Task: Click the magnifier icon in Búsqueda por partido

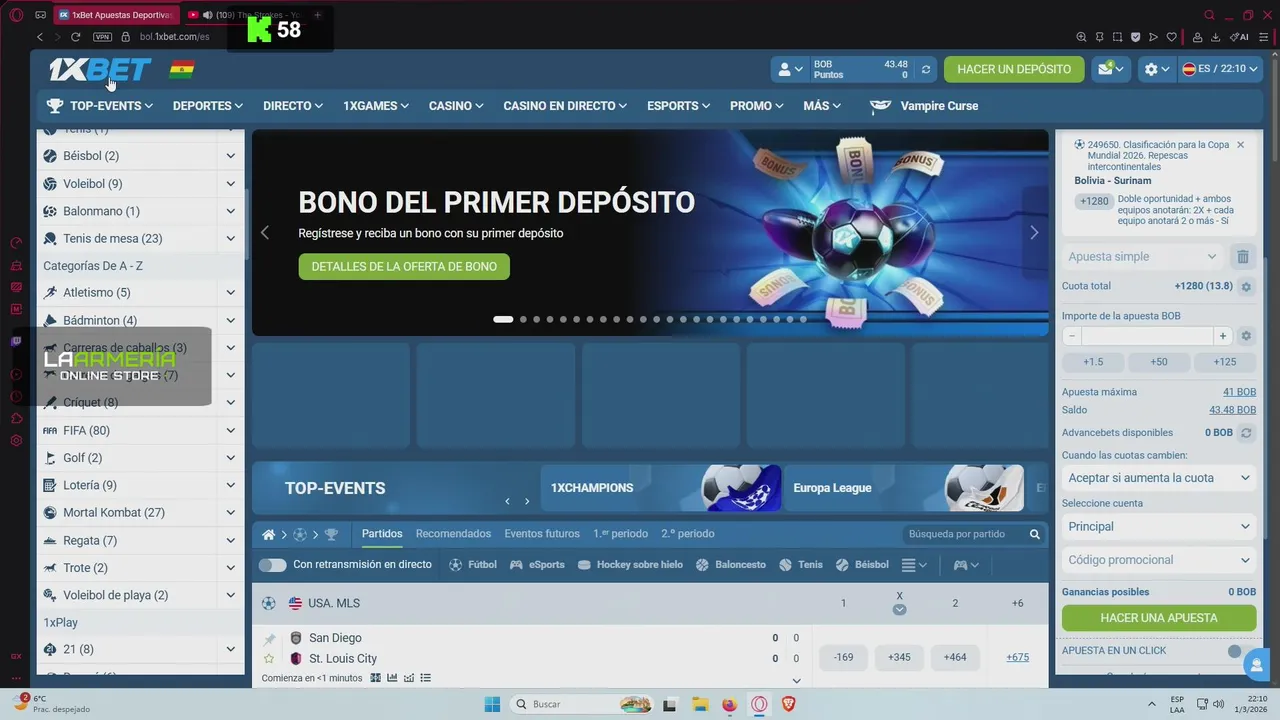Action: pos(1035,534)
